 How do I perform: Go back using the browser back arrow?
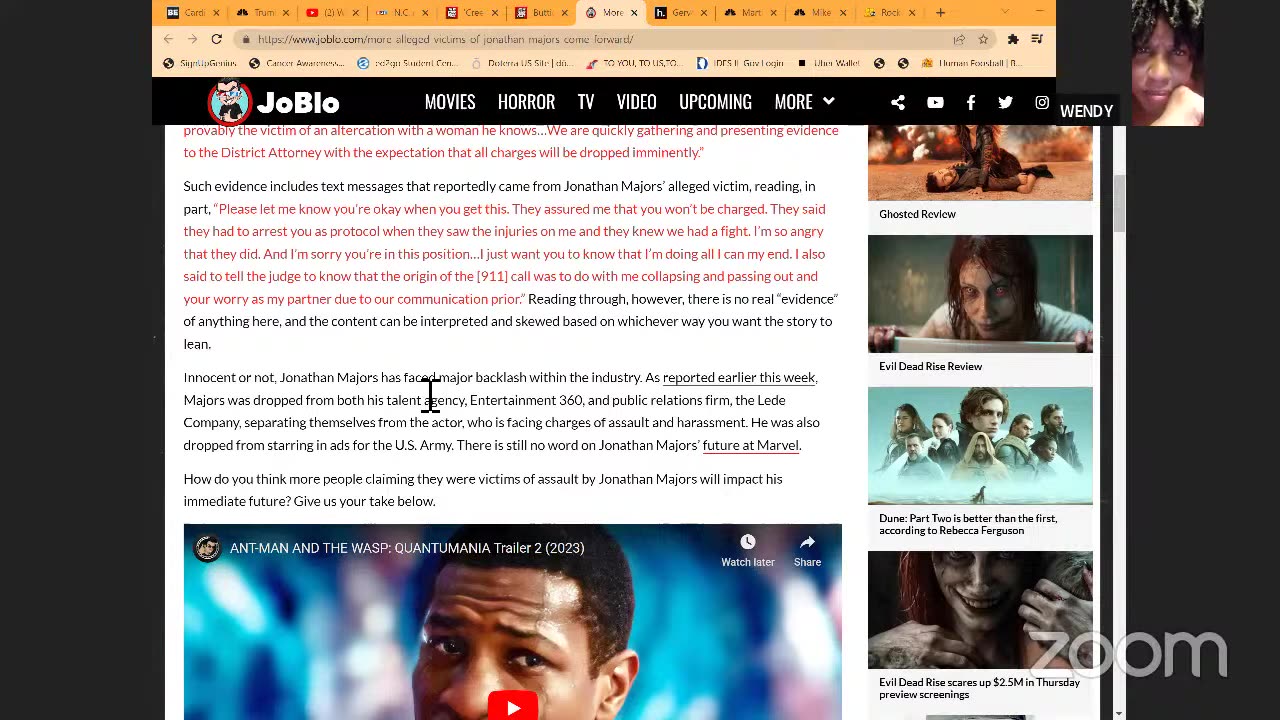coord(168,39)
